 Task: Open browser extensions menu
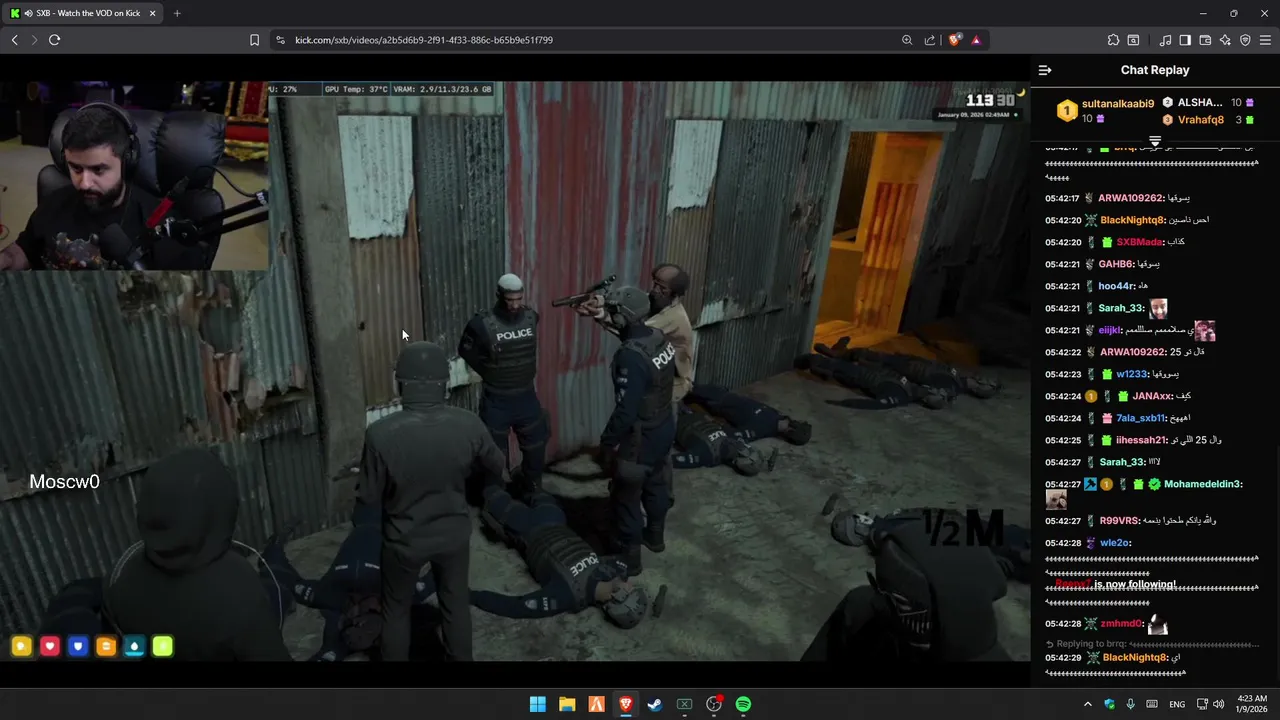[x=1113, y=40]
